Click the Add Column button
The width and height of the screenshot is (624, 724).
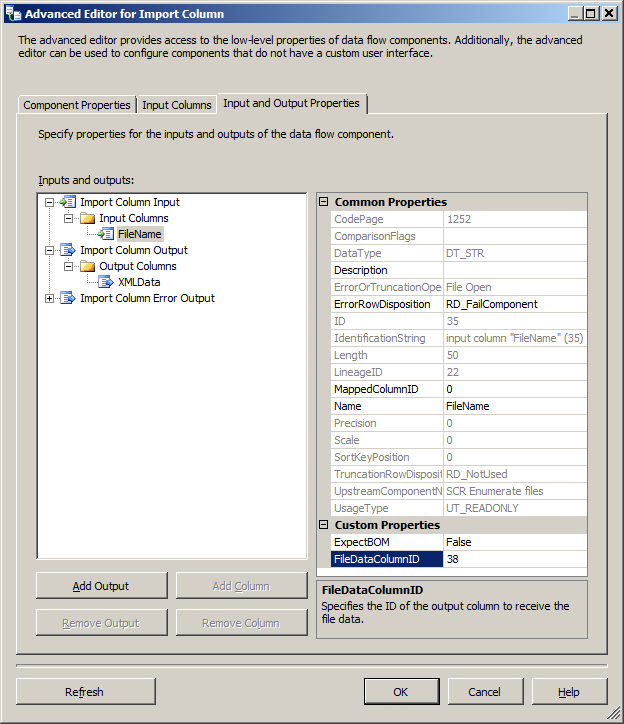(241, 586)
